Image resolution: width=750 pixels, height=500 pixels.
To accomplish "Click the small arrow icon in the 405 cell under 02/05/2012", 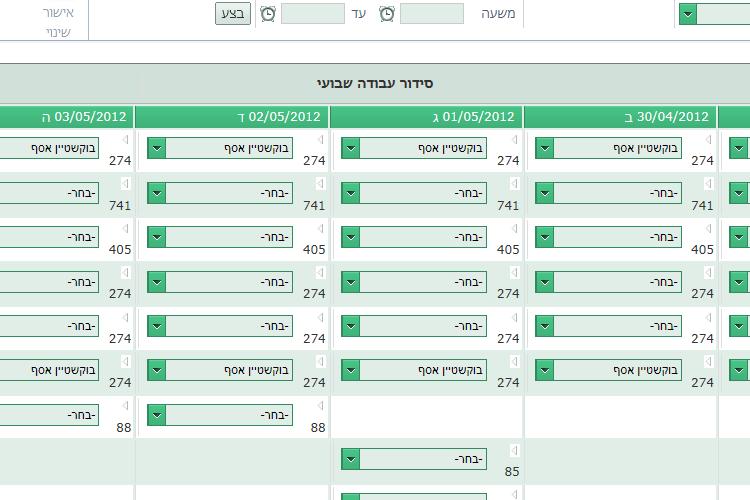I will click(x=320, y=228).
